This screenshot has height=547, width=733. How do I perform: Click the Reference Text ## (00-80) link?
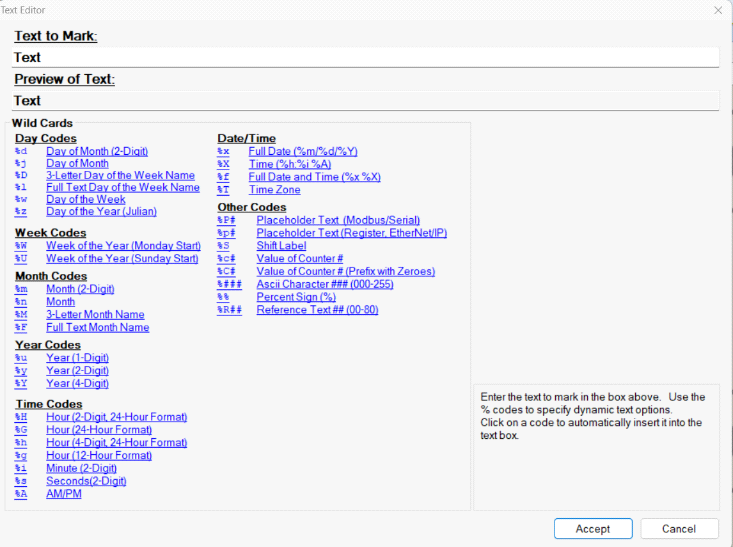317,310
